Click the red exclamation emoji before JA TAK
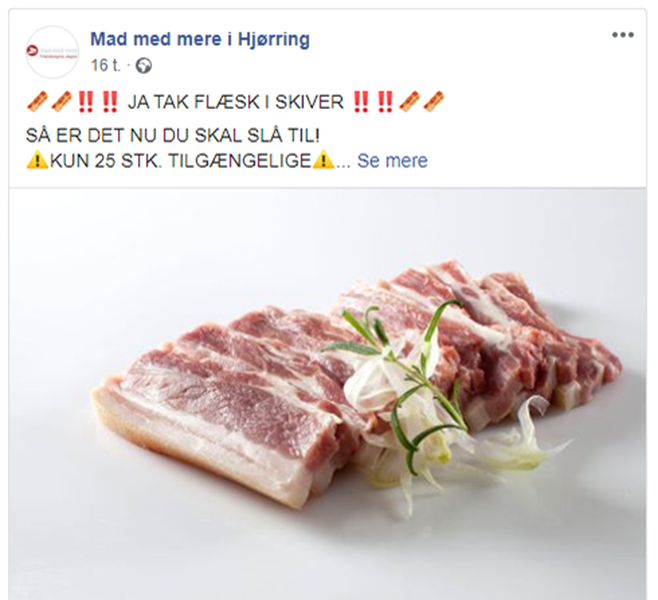658x600 pixels. click(x=110, y=102)
